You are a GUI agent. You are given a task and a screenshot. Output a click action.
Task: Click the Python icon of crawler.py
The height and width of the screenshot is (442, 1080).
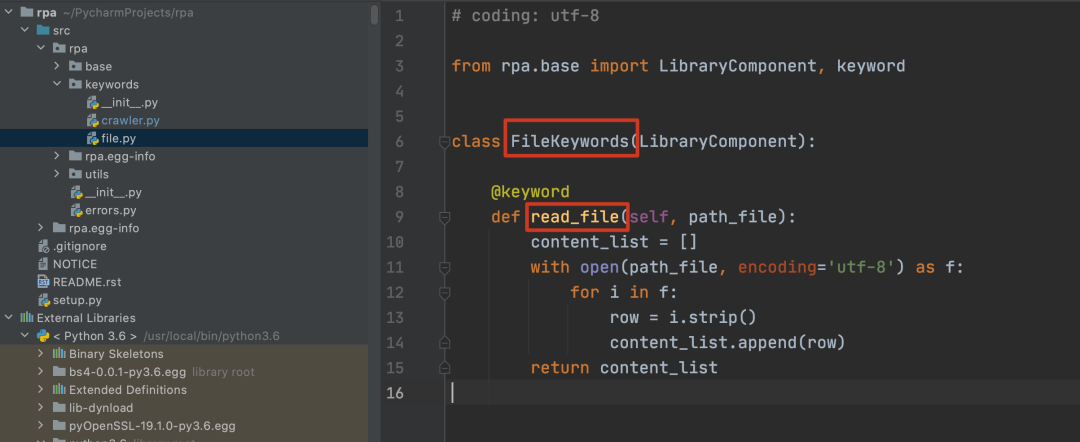click(x=92, y=120)
